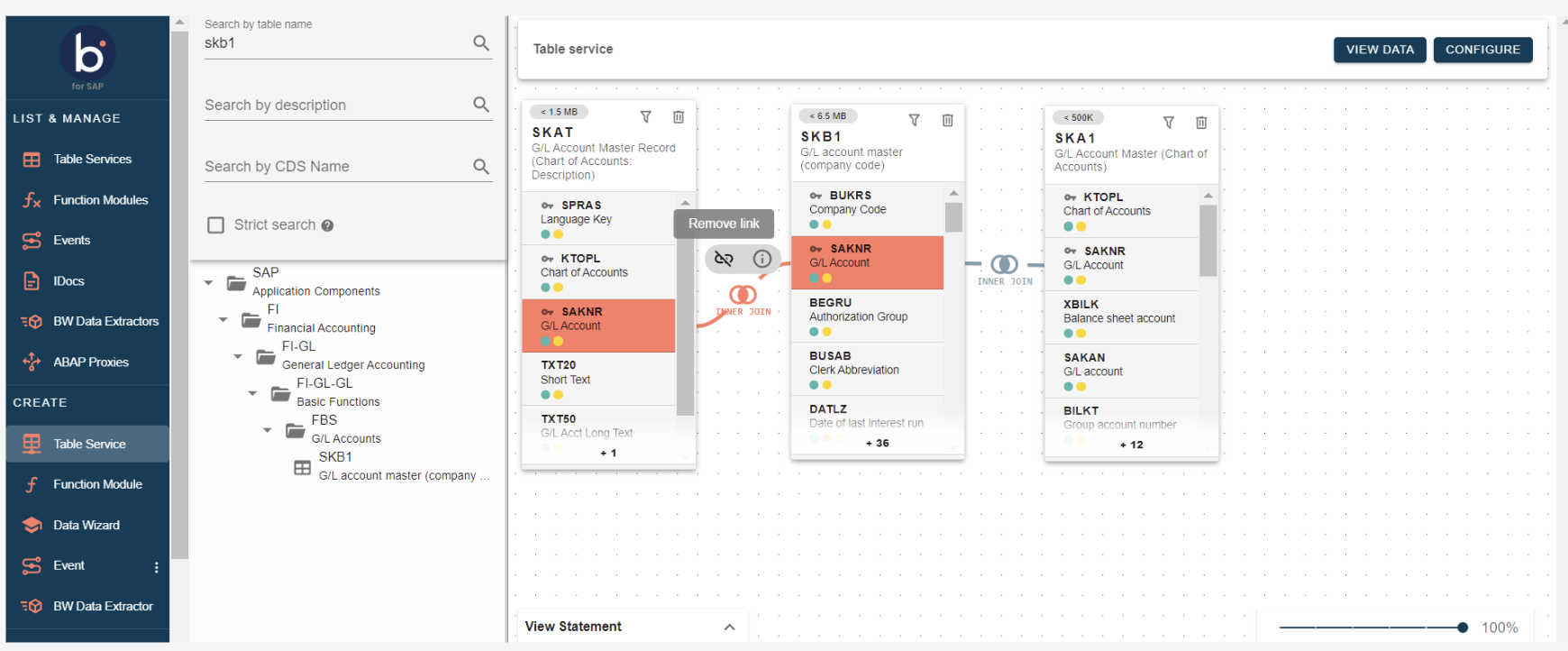The height and width of the screenshot is (651, 1568).
Task: Enable the Strict search checkbox
Action: pyautogui.click(x=216, y=225)
